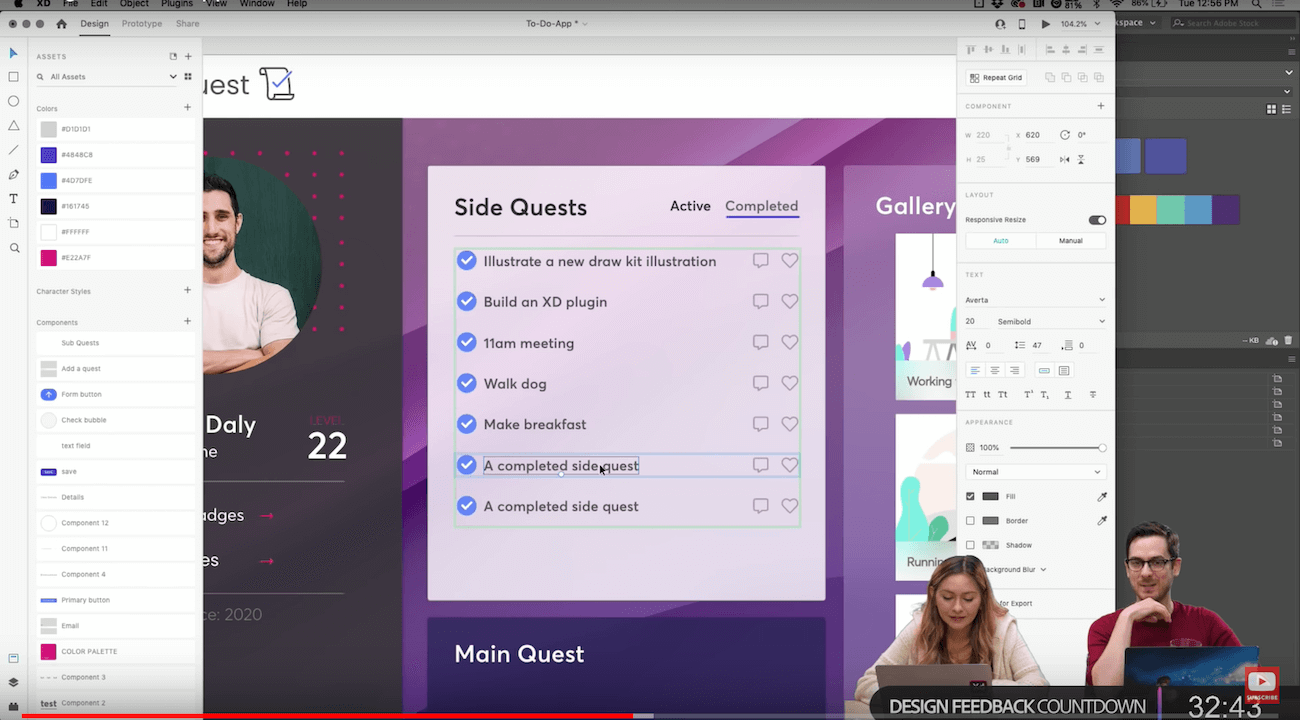Viewport: 1300px width, 720px height.
Task: Add a new character style
Action: tap(187, 290)
